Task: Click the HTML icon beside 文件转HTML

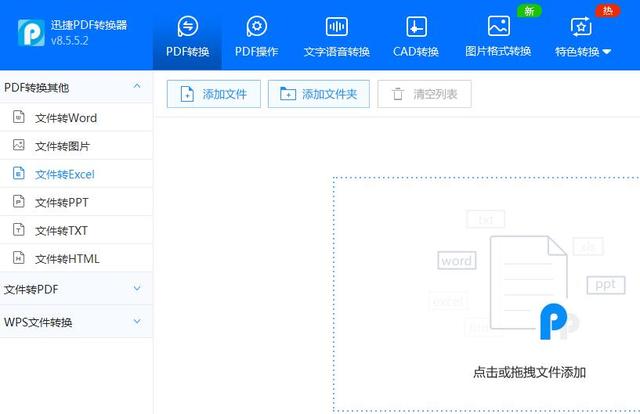Action: pyautogui.click(x=19, y=258)
